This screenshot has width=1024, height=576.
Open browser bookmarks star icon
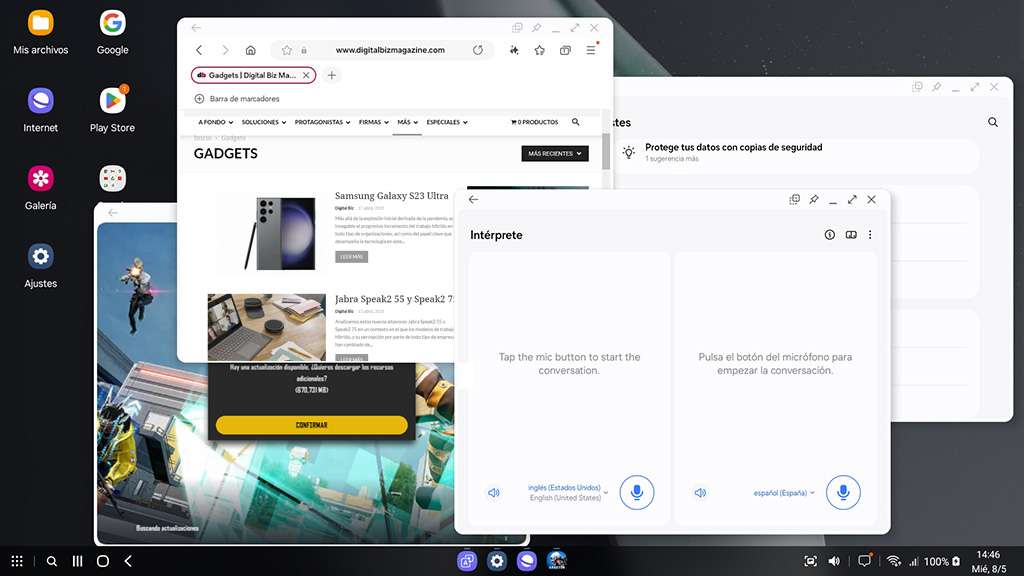pyautogui.click(x=539, y=50)
